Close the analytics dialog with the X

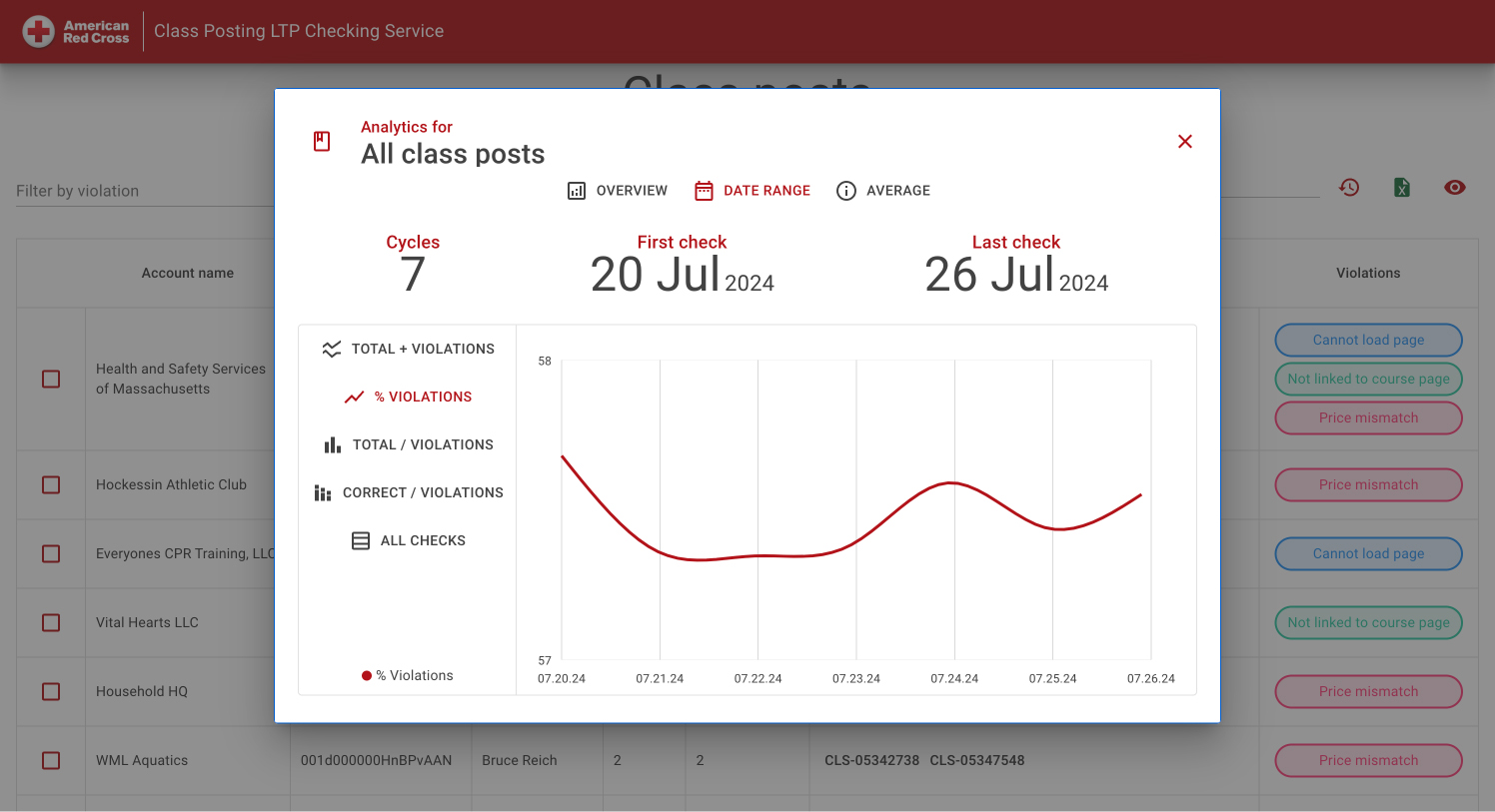pos(1185,142)
